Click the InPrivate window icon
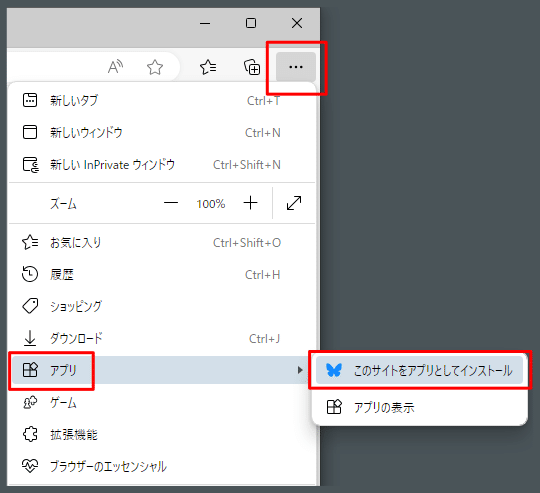The image size is (540, 493). (31, 165)
